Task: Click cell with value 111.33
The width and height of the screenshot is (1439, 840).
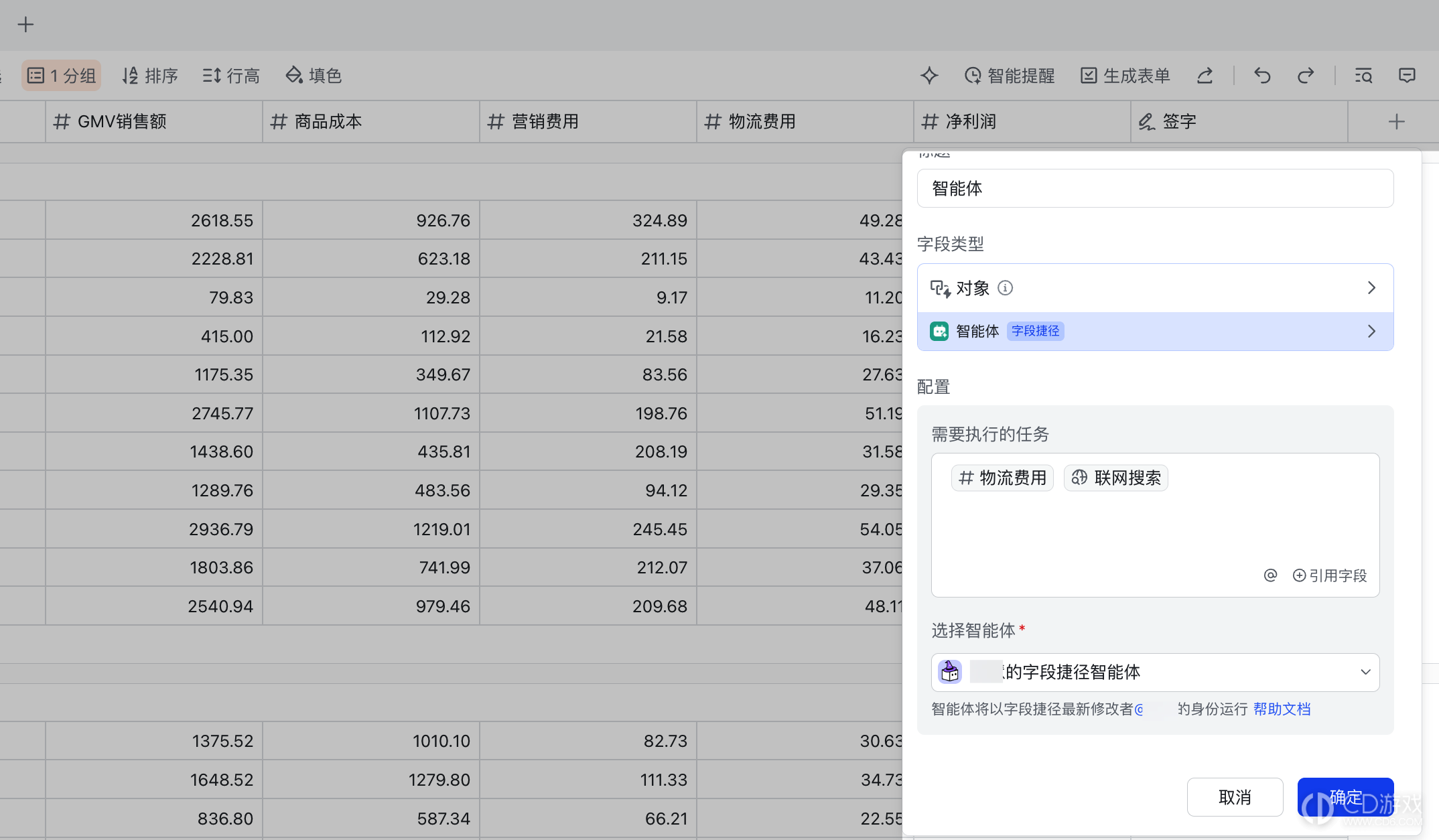Action: [x=588, y=780]
